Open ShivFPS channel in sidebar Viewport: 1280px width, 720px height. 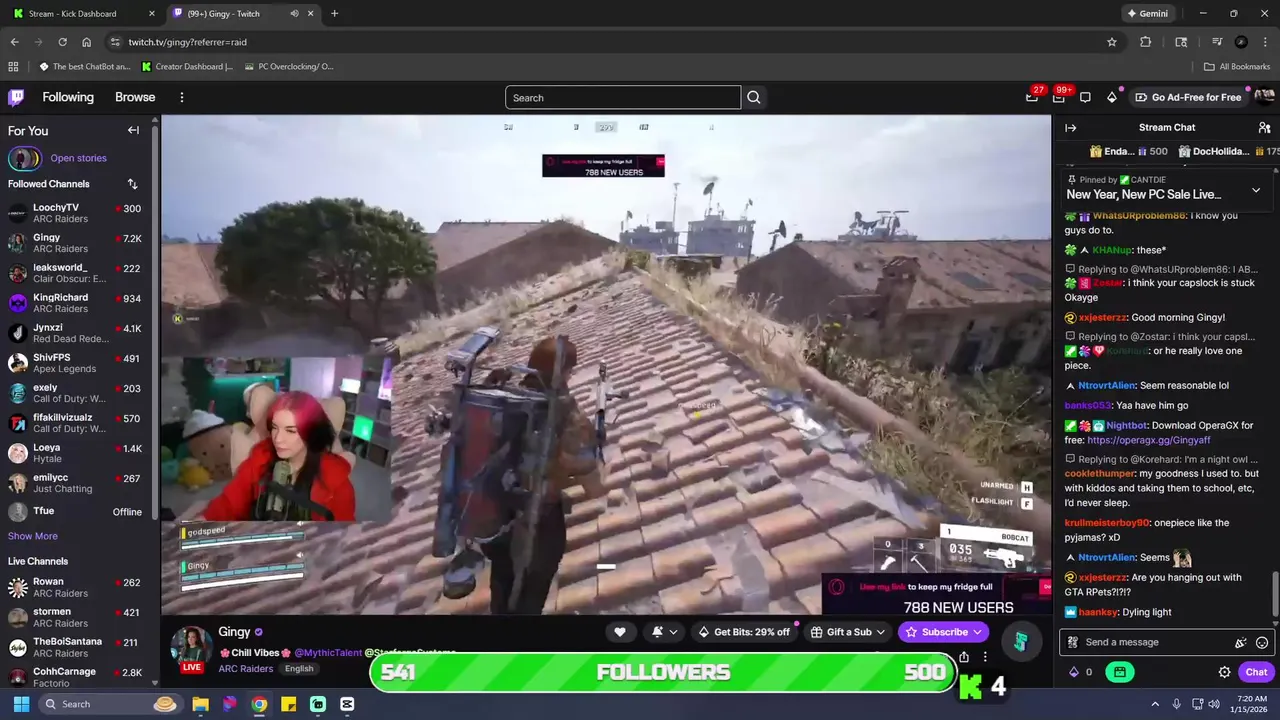pyautogui.click(x=76, y=363)
